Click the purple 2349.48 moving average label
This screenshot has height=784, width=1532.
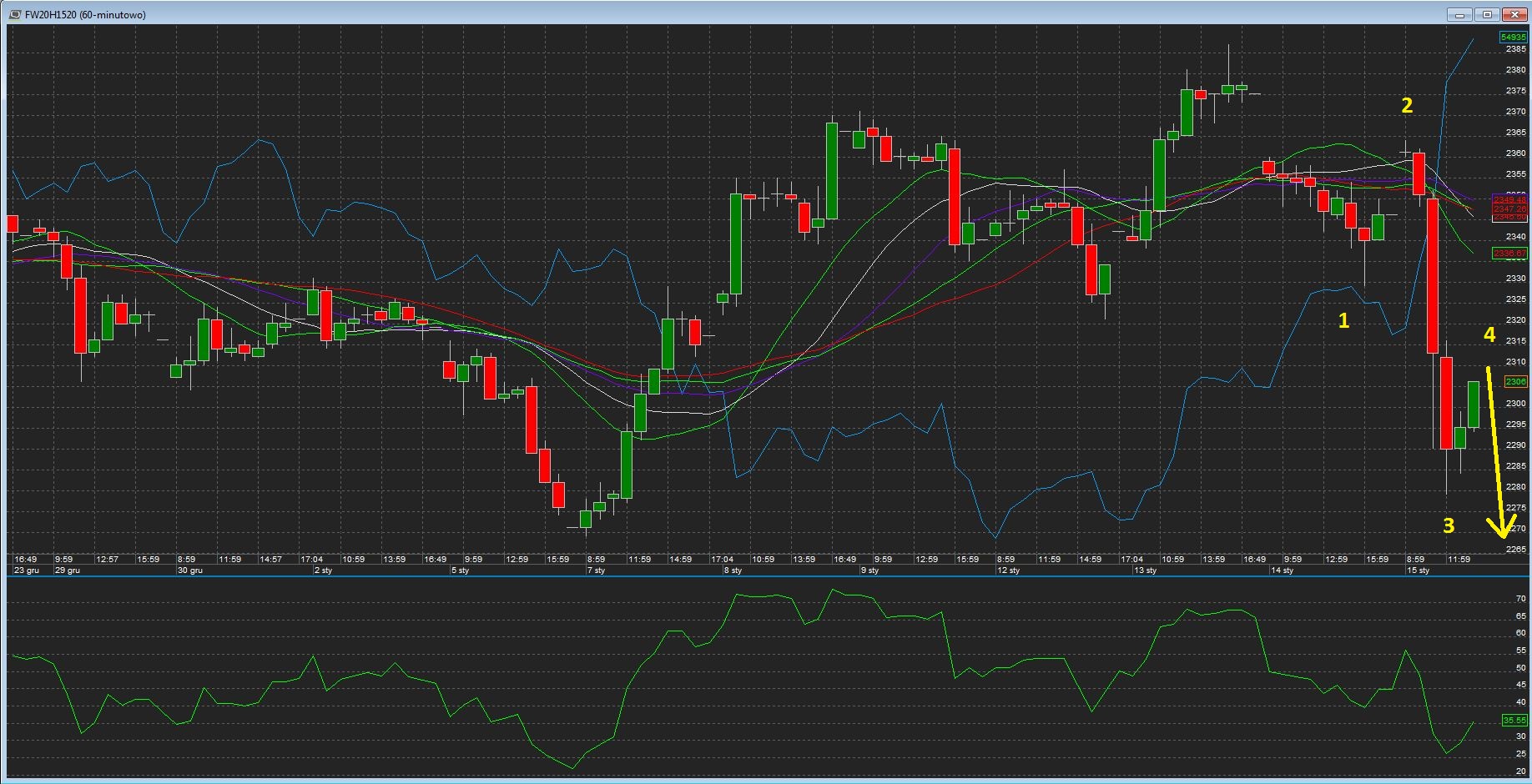click(x=1509, y=199)
